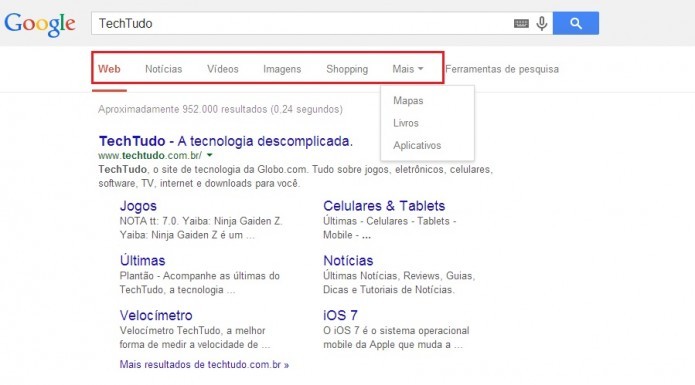Screen dimensions: 695x385
Task: Open the TechTudo - A tecnologia descomplicada result
Action: pos(226,141)
